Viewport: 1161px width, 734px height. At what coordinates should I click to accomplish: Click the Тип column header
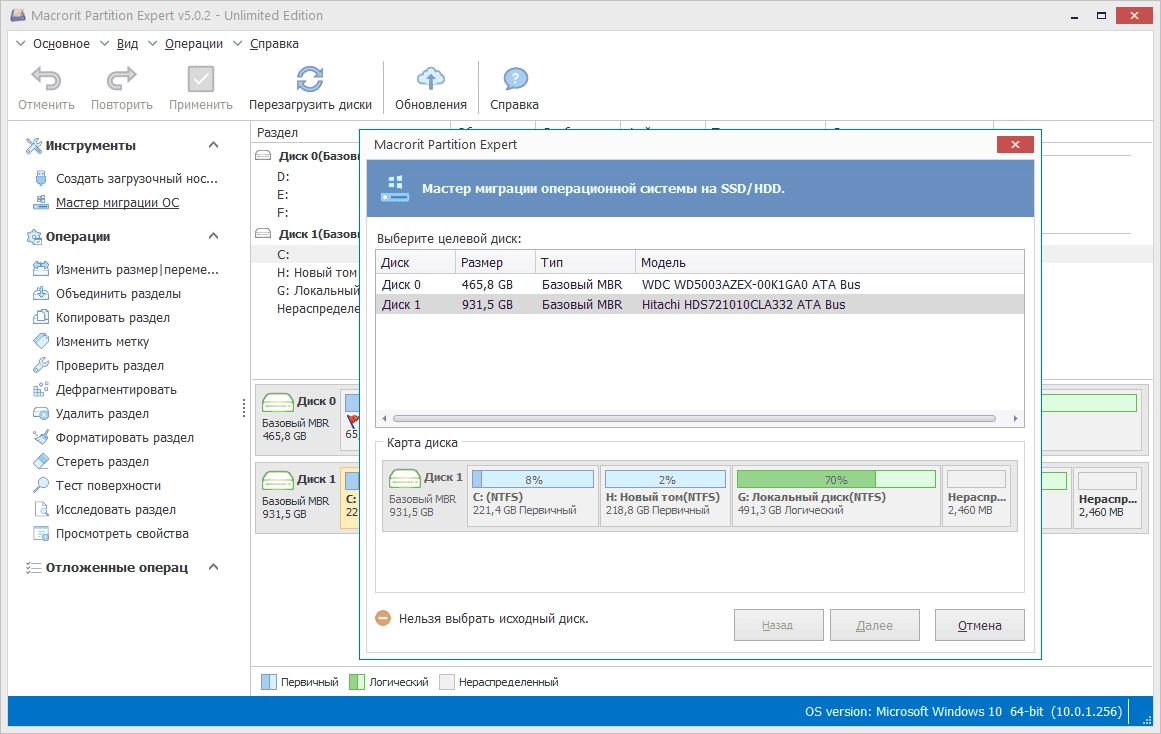585,262
